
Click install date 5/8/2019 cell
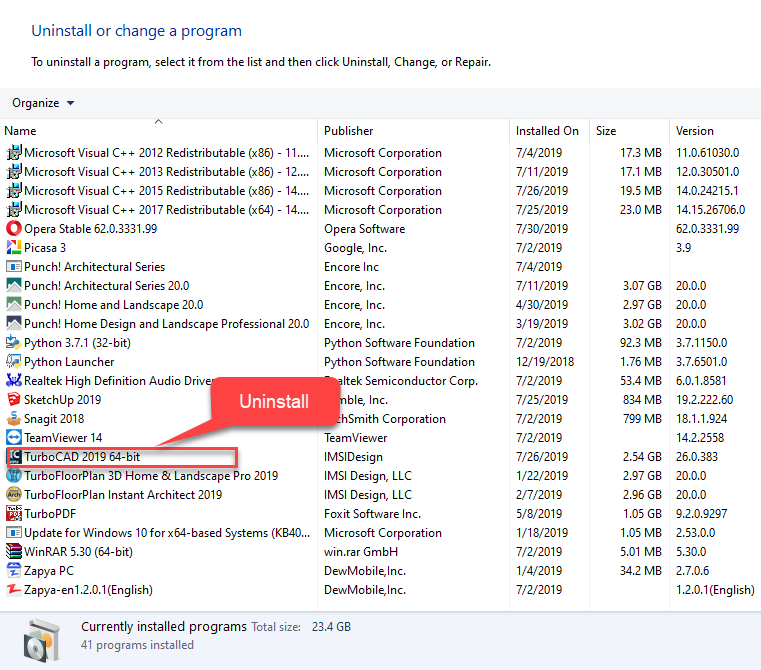click(539, 514)
